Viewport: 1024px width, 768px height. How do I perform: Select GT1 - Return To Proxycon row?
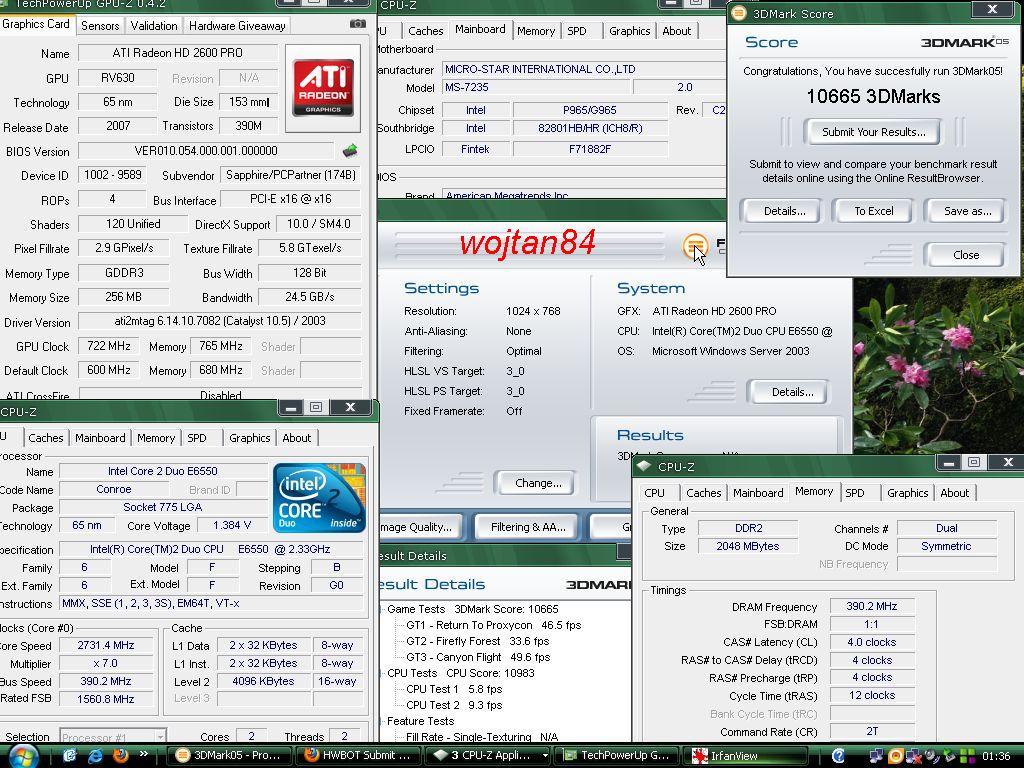pos(493,625)
